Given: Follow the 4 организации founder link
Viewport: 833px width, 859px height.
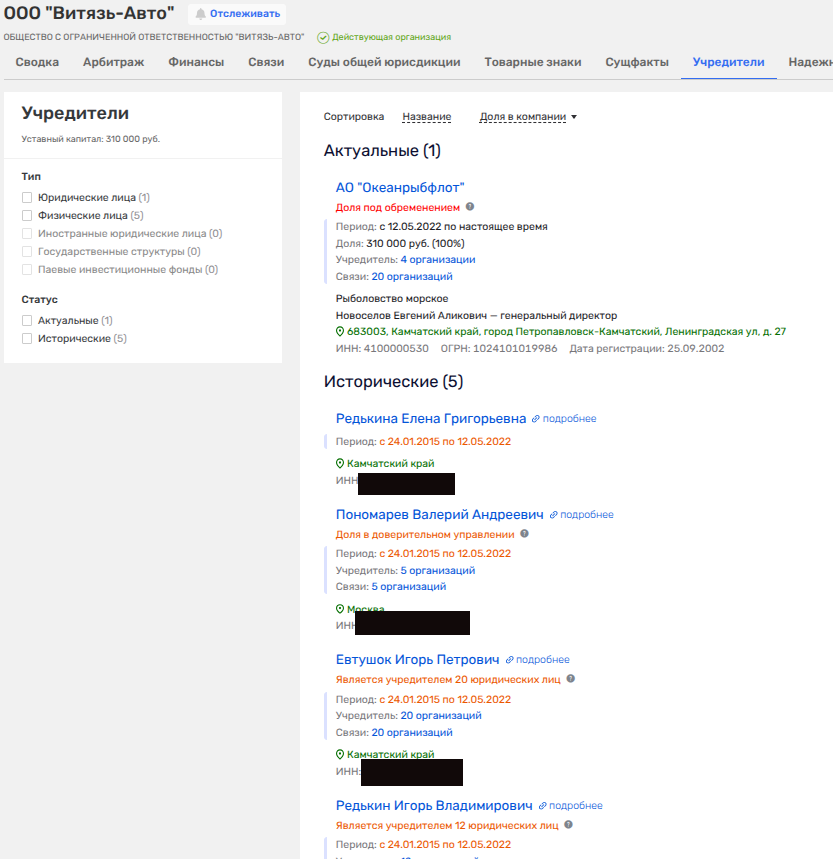Looking at the screenshot, I should click(x=437, y=259).
